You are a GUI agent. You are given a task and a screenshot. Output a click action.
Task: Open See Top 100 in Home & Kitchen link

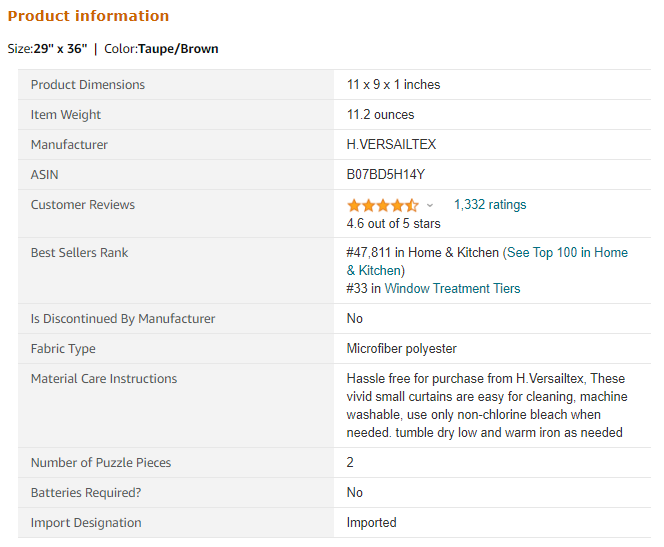(566, 253)
